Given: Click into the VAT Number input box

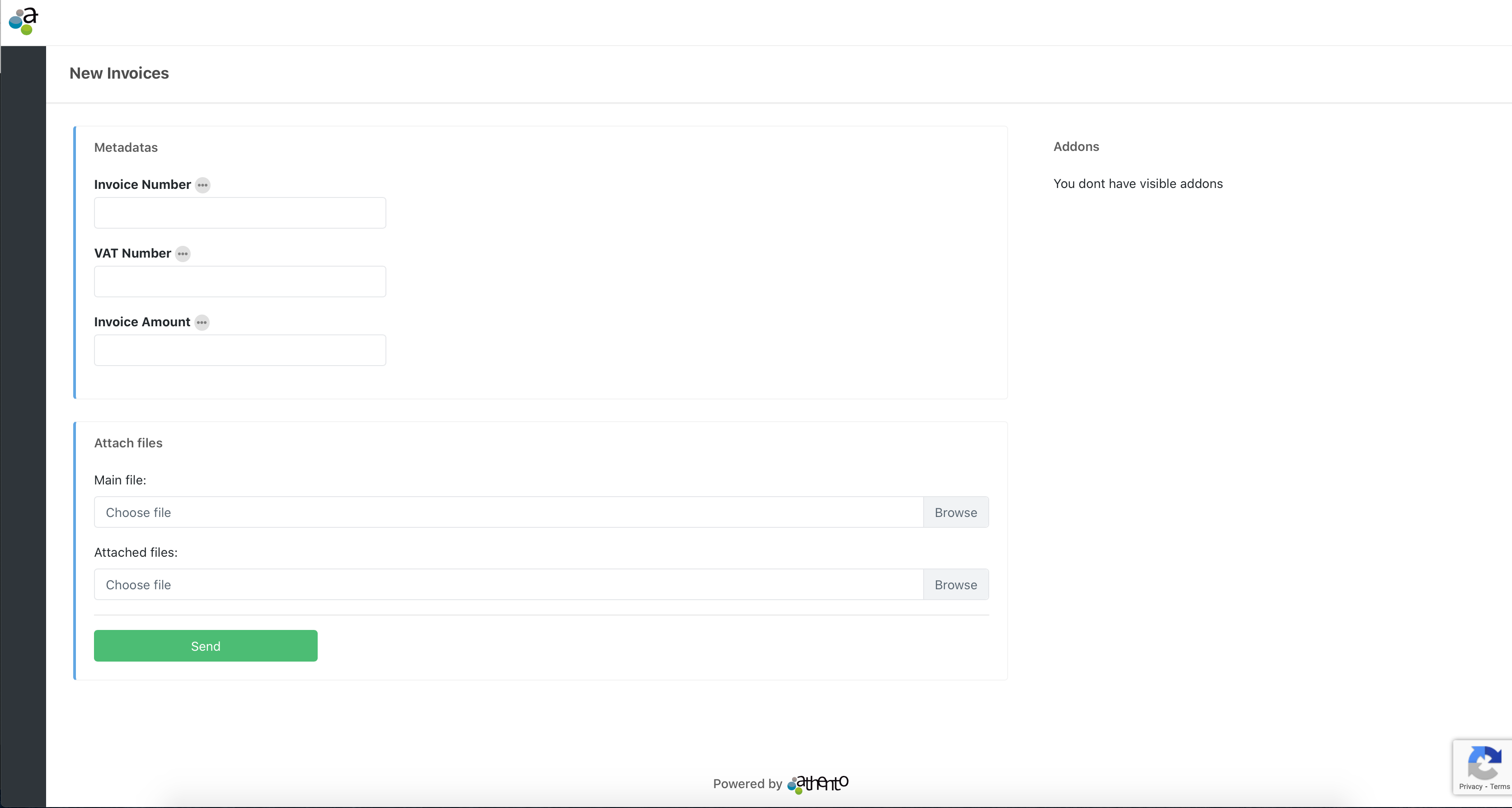Looking at the screenshot, I should pos(239,281).
